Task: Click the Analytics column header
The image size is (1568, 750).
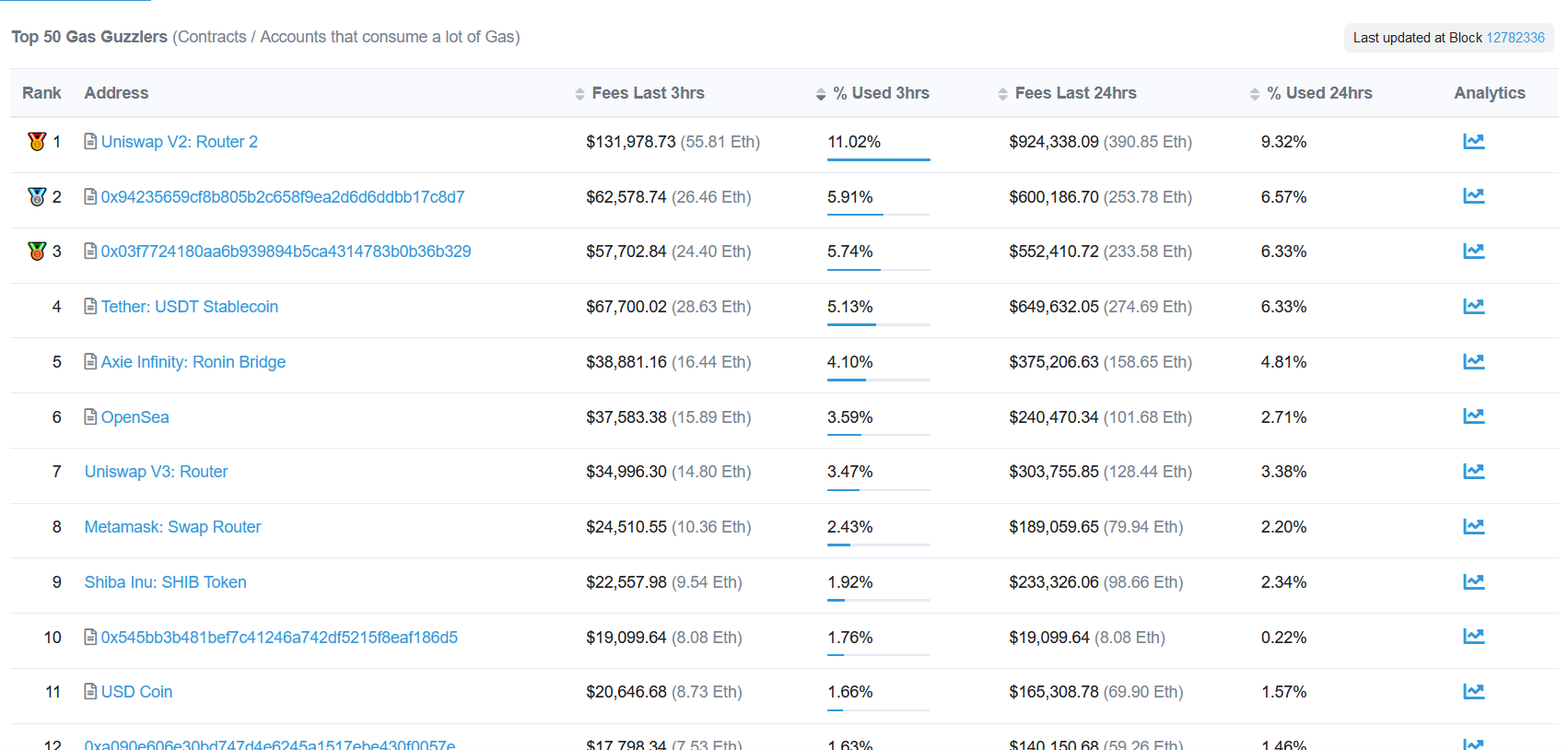Action: point(1489,93)
